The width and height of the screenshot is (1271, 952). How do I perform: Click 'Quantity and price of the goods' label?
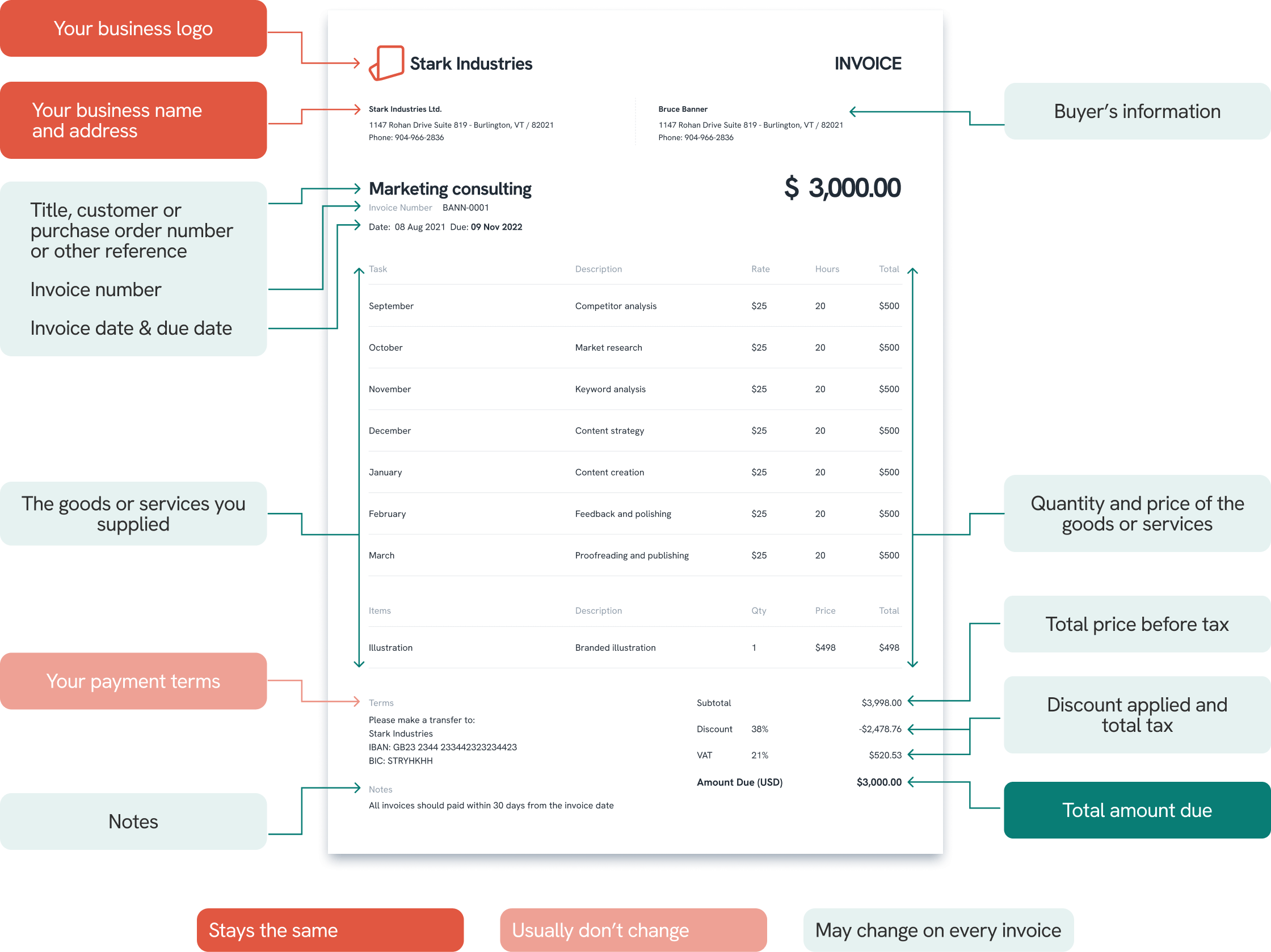(x=1137, y=513)
